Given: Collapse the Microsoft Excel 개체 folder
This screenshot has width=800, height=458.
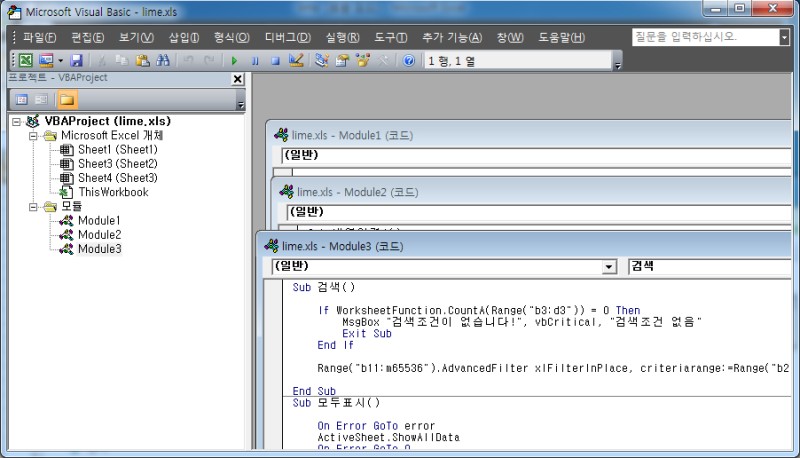Looking at the screenshot, I should coord(33,136).
